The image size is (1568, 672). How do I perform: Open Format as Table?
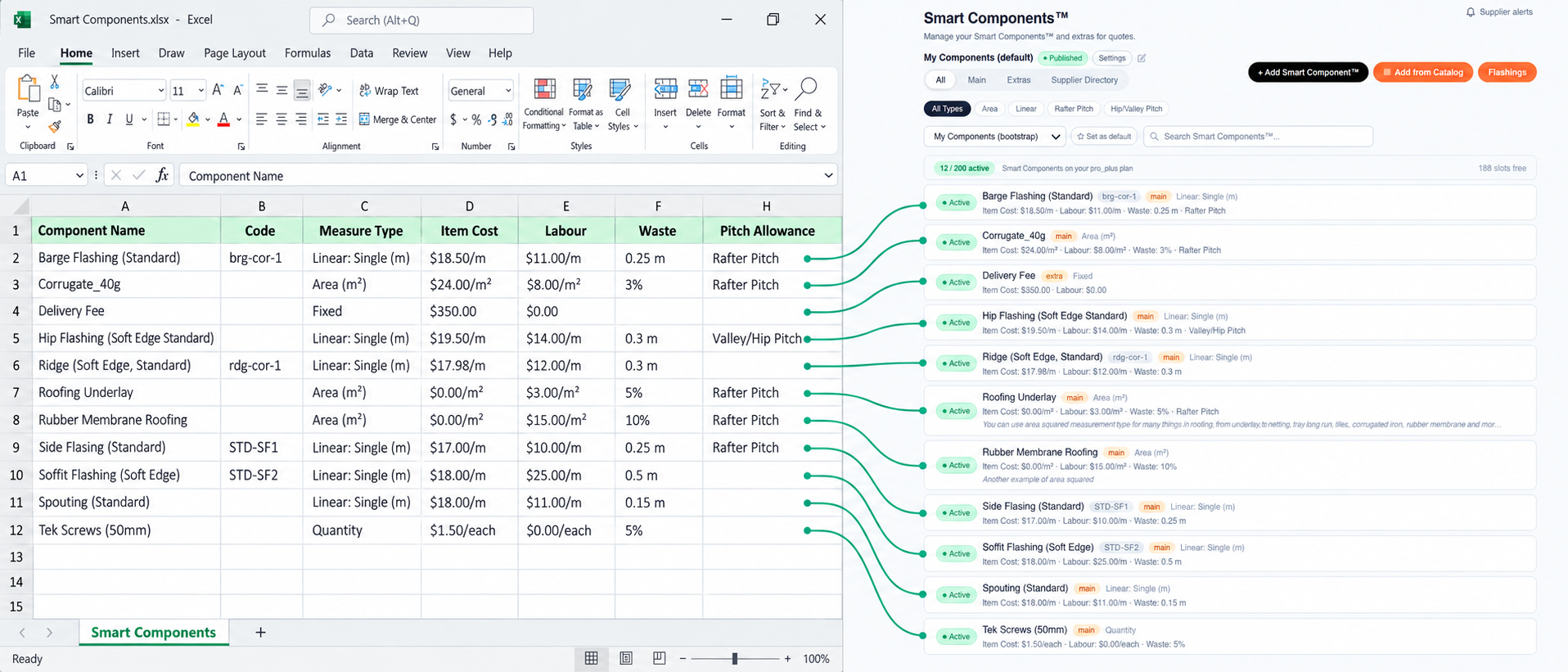pos(585,104)
